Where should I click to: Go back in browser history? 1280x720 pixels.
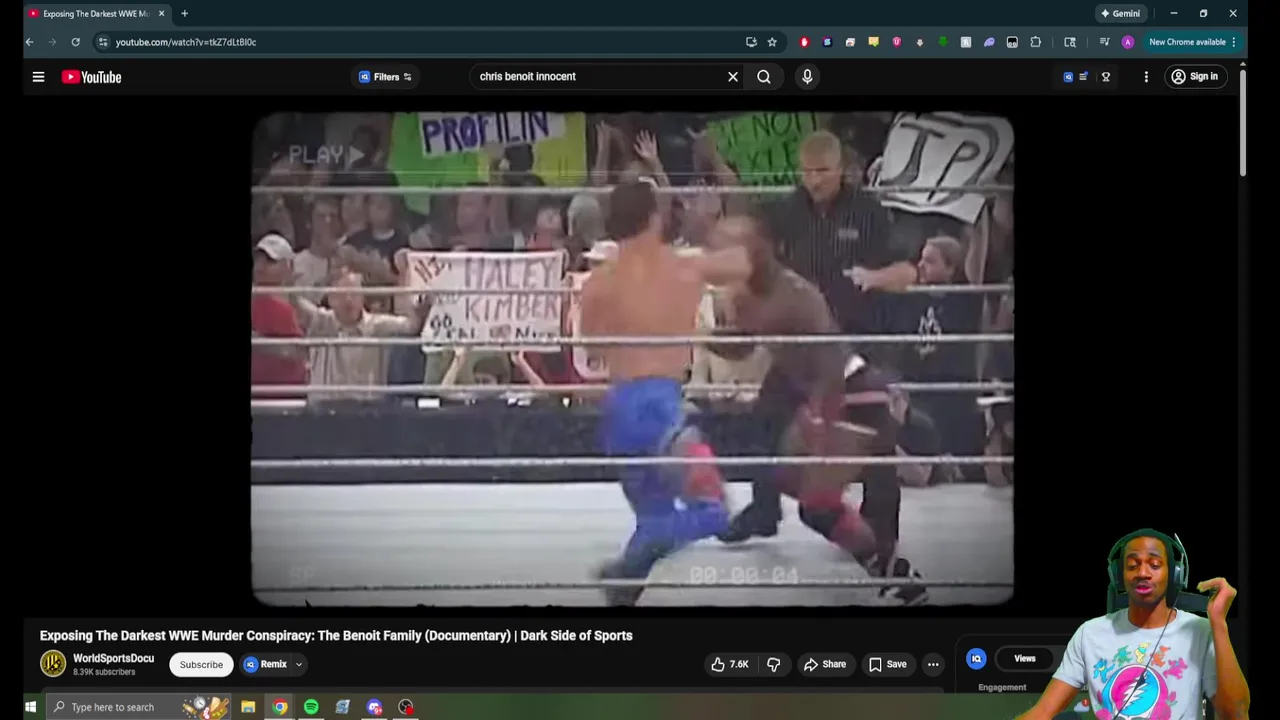(x=29, y=42)
